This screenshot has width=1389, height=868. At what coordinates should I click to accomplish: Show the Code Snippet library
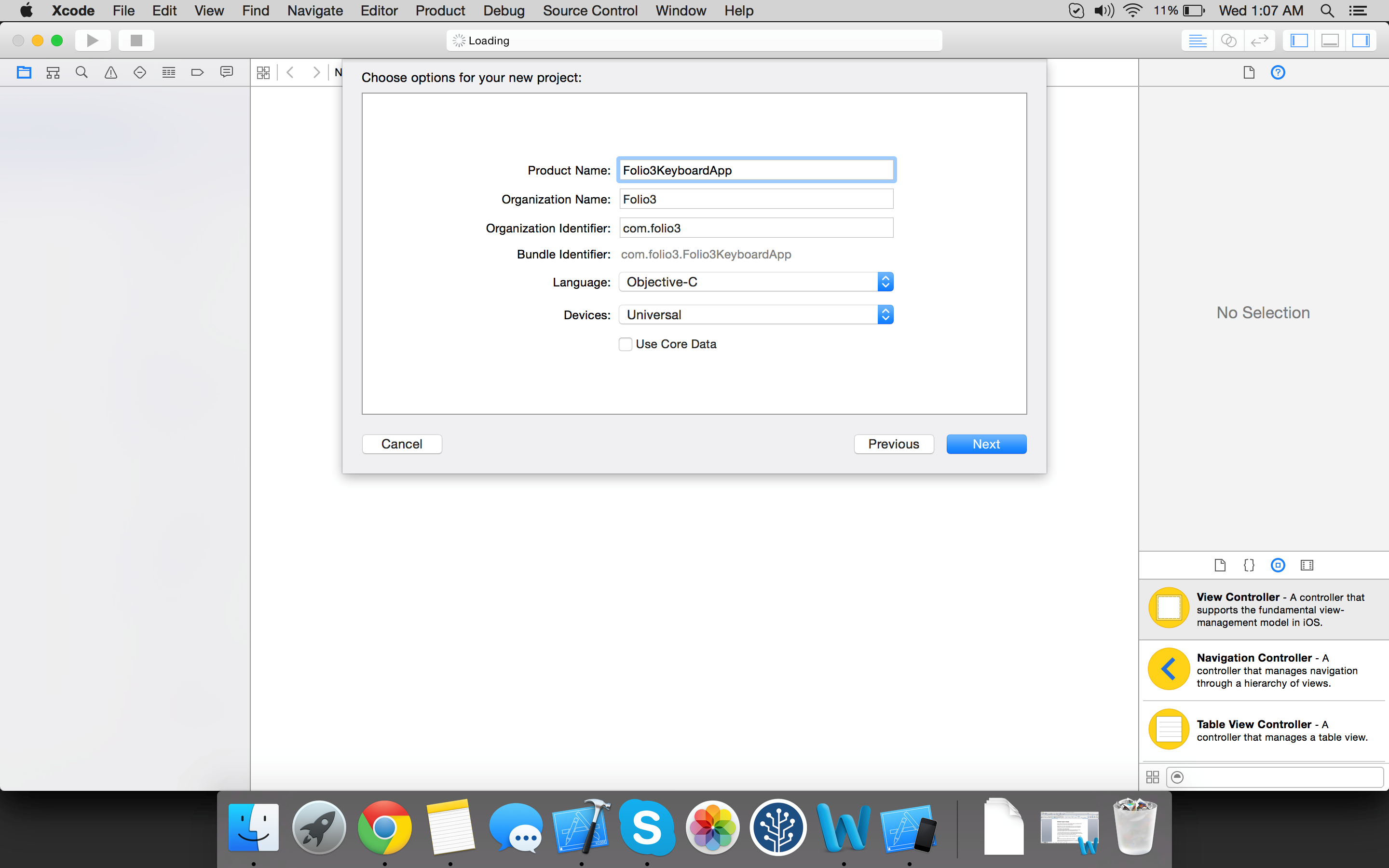point(1249,565)
